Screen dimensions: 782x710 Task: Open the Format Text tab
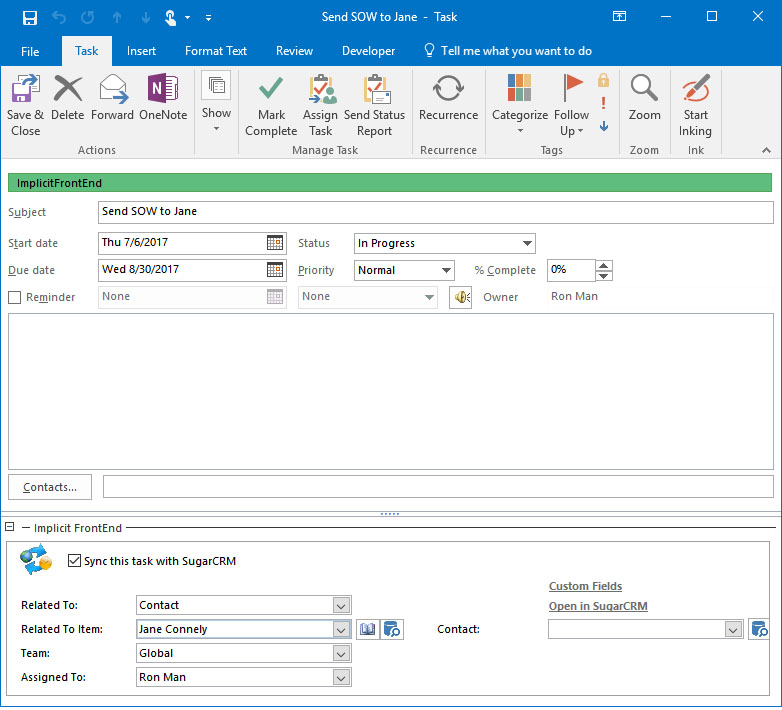pyautogui.click(x=216, y=51)
